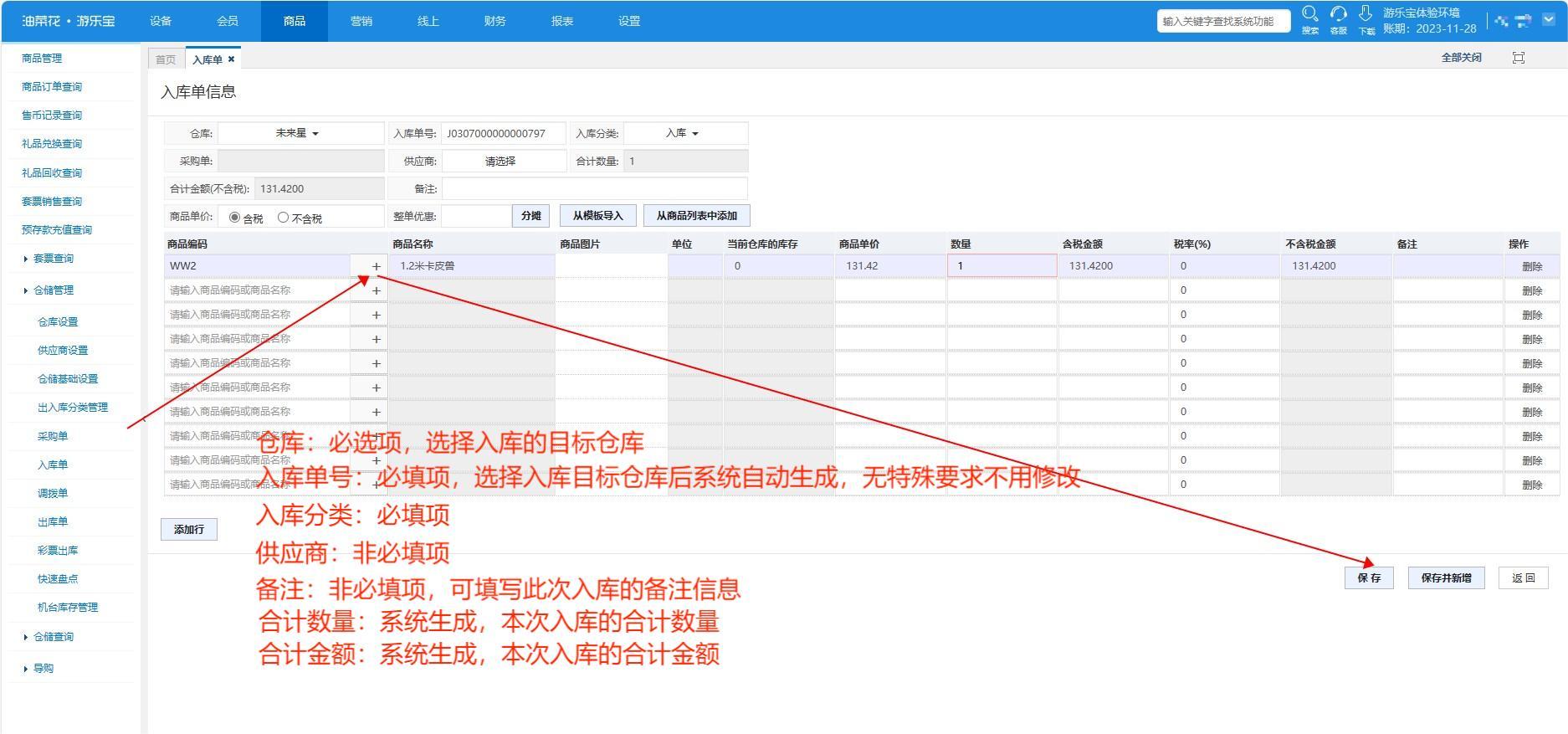Open 机台库存管理 in the sidebar
The image size is (1568, 734).
68,608
